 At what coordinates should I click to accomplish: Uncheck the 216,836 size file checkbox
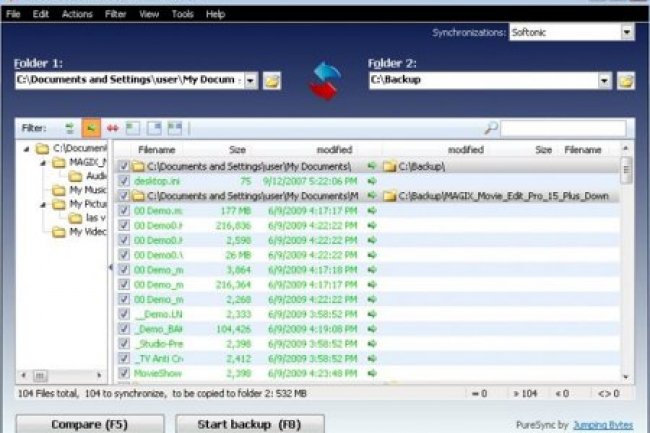click(124, 225)
